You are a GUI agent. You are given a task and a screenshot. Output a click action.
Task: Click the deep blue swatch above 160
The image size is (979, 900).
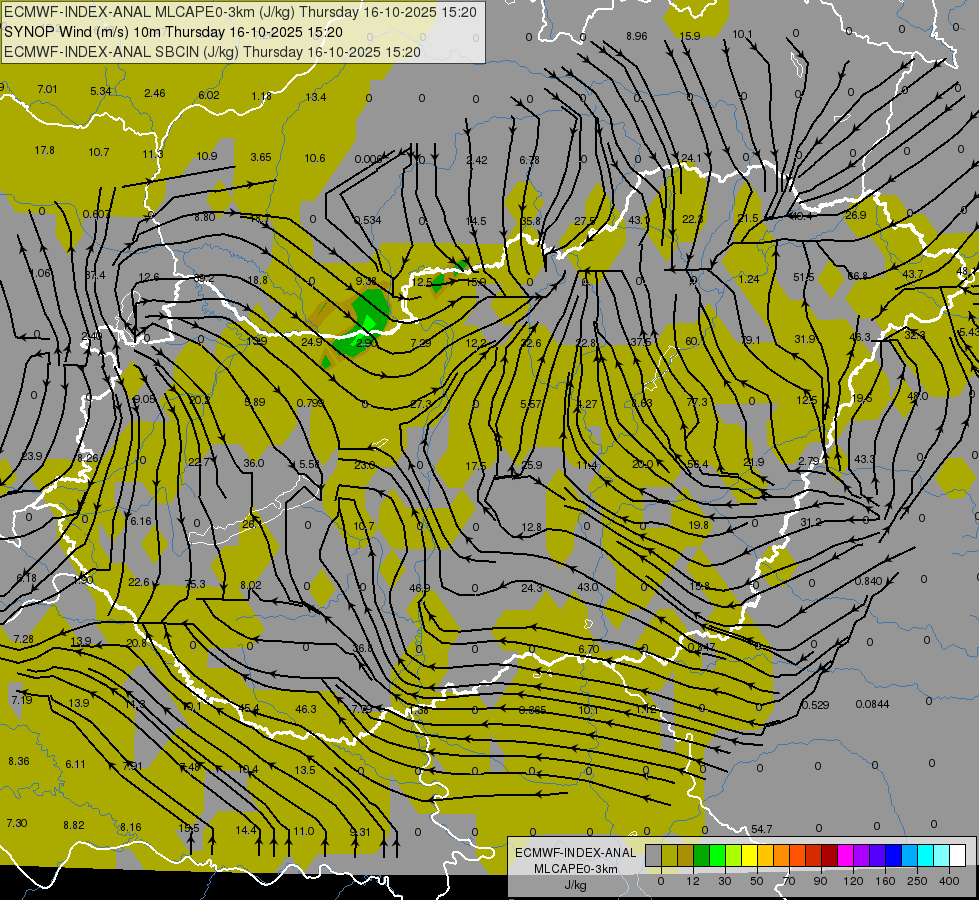894,856
